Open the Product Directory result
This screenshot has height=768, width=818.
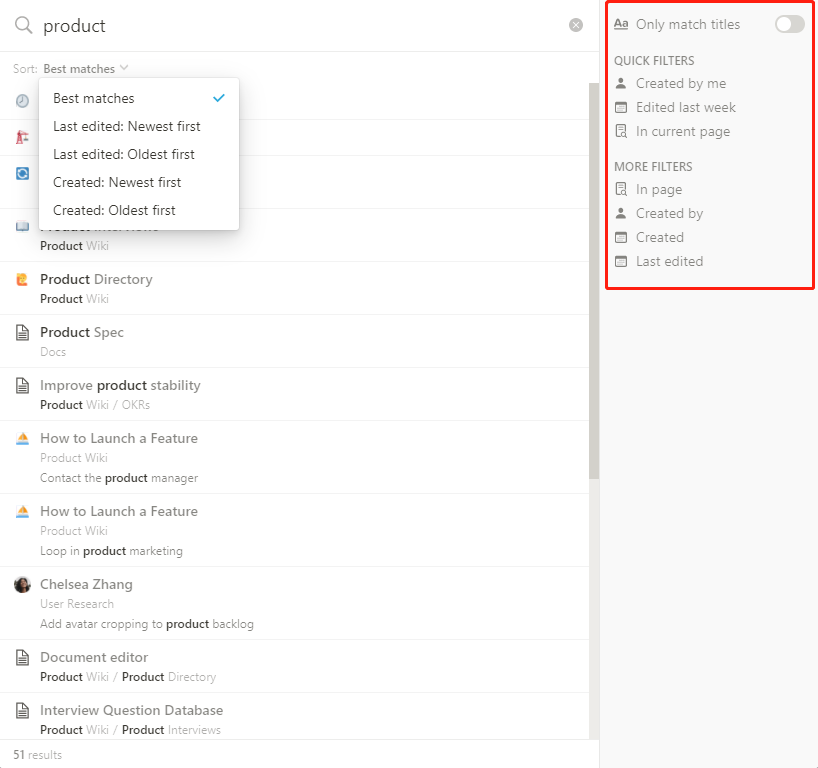pos(294,289)
